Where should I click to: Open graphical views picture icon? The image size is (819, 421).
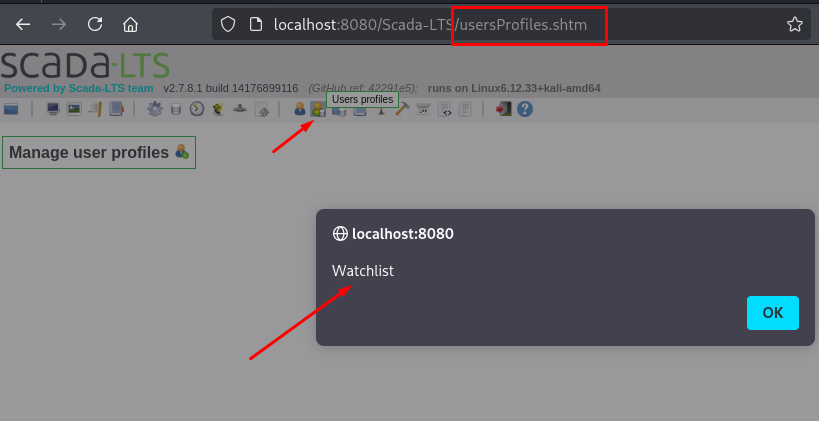coord(74,109)
